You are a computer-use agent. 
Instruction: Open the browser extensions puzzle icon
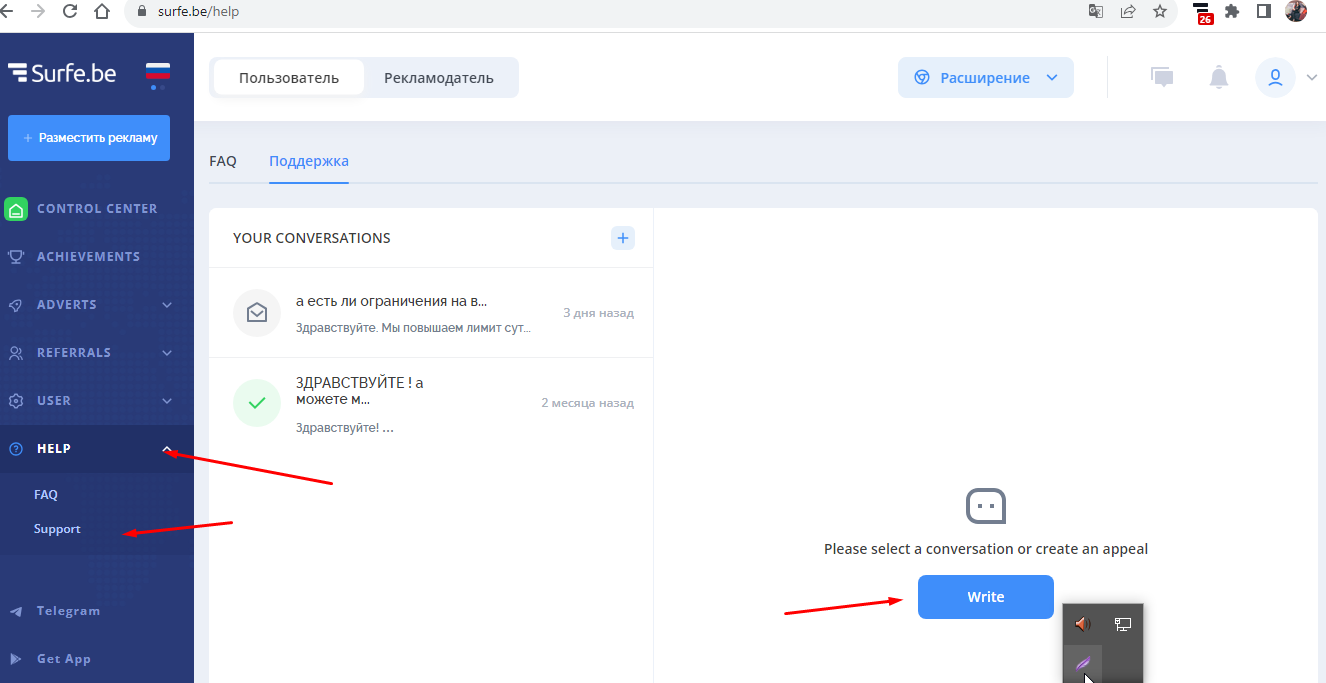point(1232,12)
